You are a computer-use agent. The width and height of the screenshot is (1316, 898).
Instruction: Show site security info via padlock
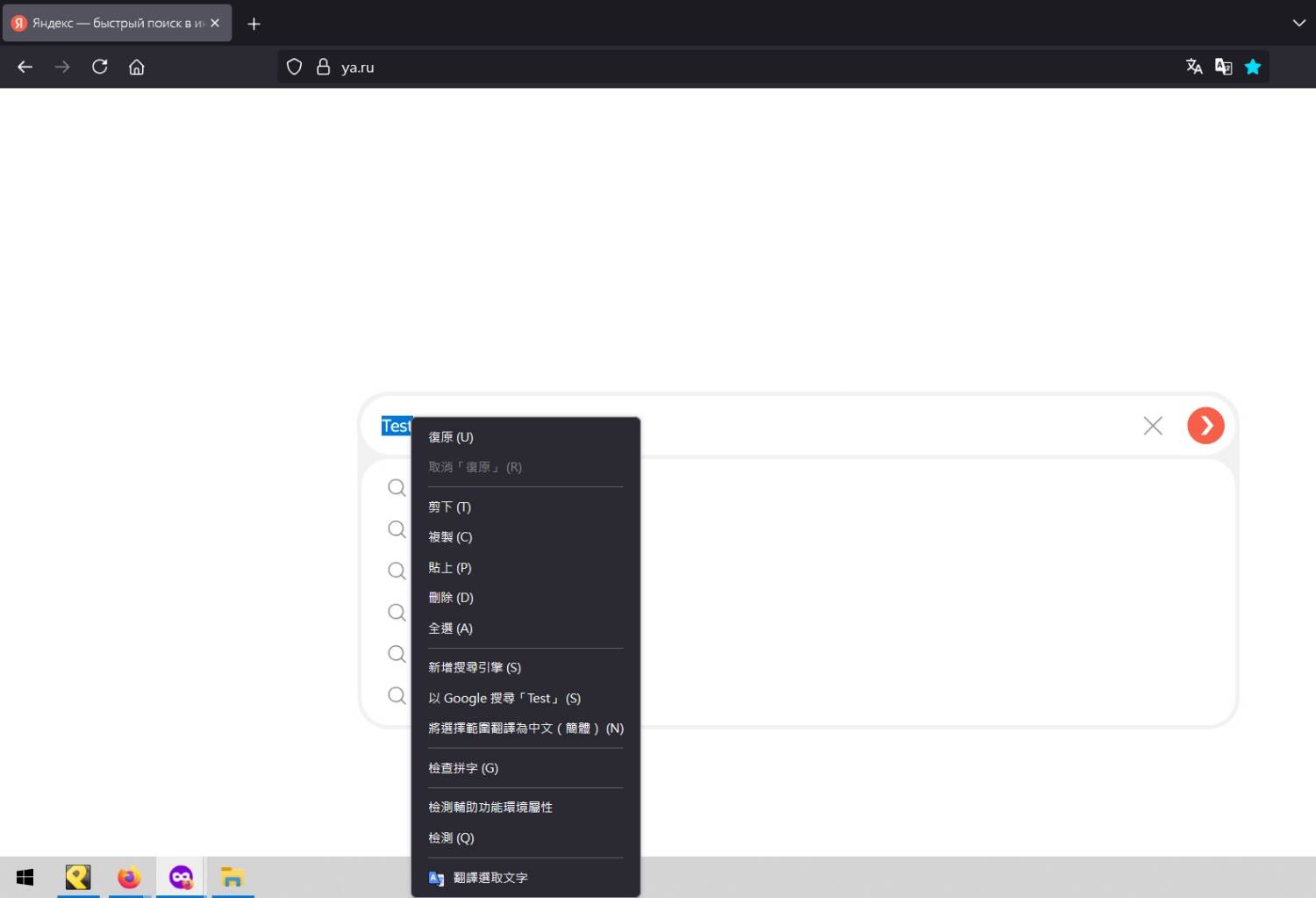click(x=323, y=67)
